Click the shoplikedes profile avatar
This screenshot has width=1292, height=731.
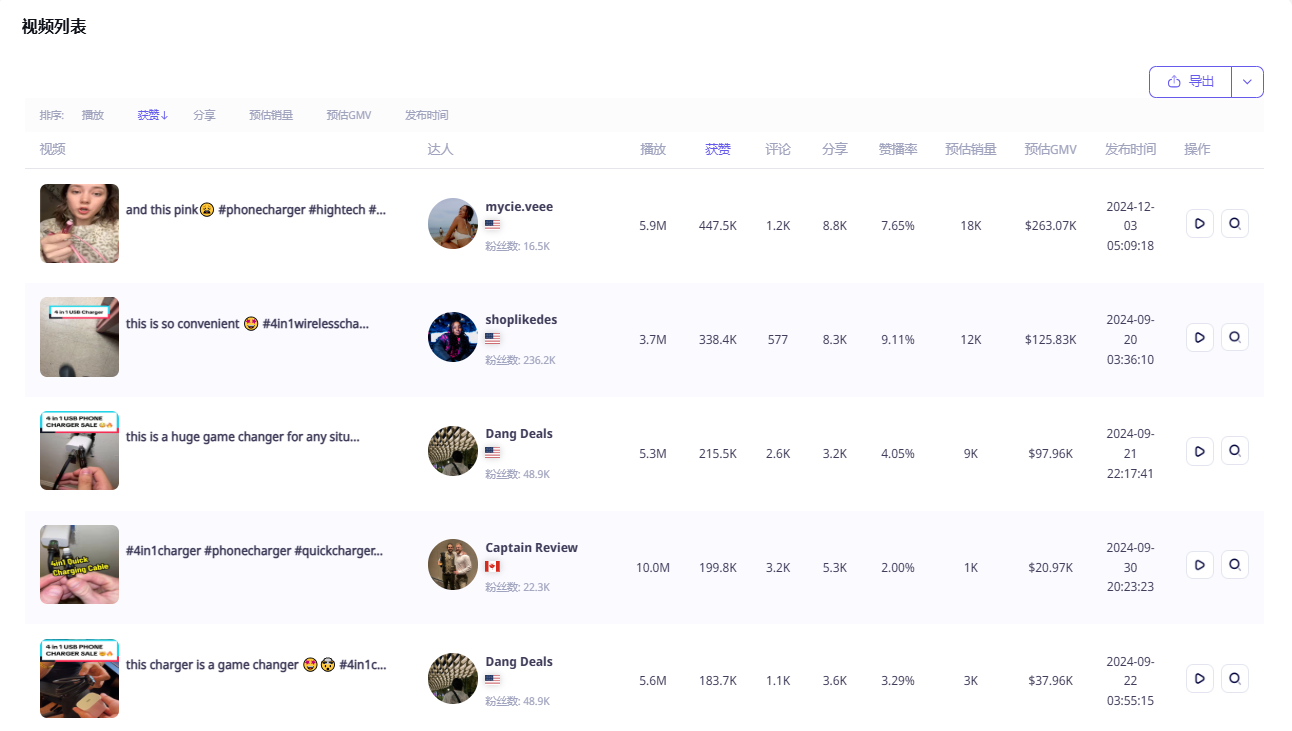point(452,337)
